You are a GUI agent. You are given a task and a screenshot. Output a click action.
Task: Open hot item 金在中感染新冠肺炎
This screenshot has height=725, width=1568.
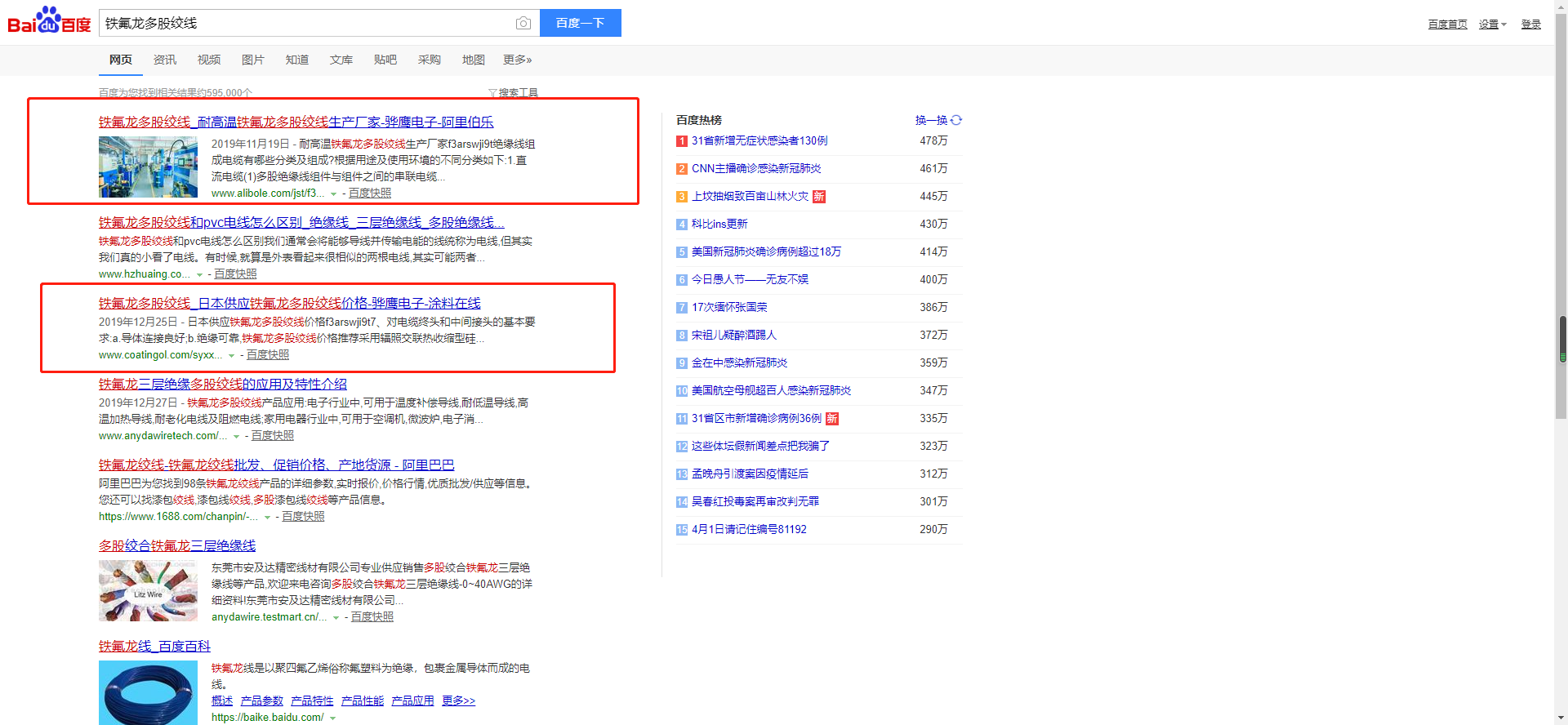(739, 363)
